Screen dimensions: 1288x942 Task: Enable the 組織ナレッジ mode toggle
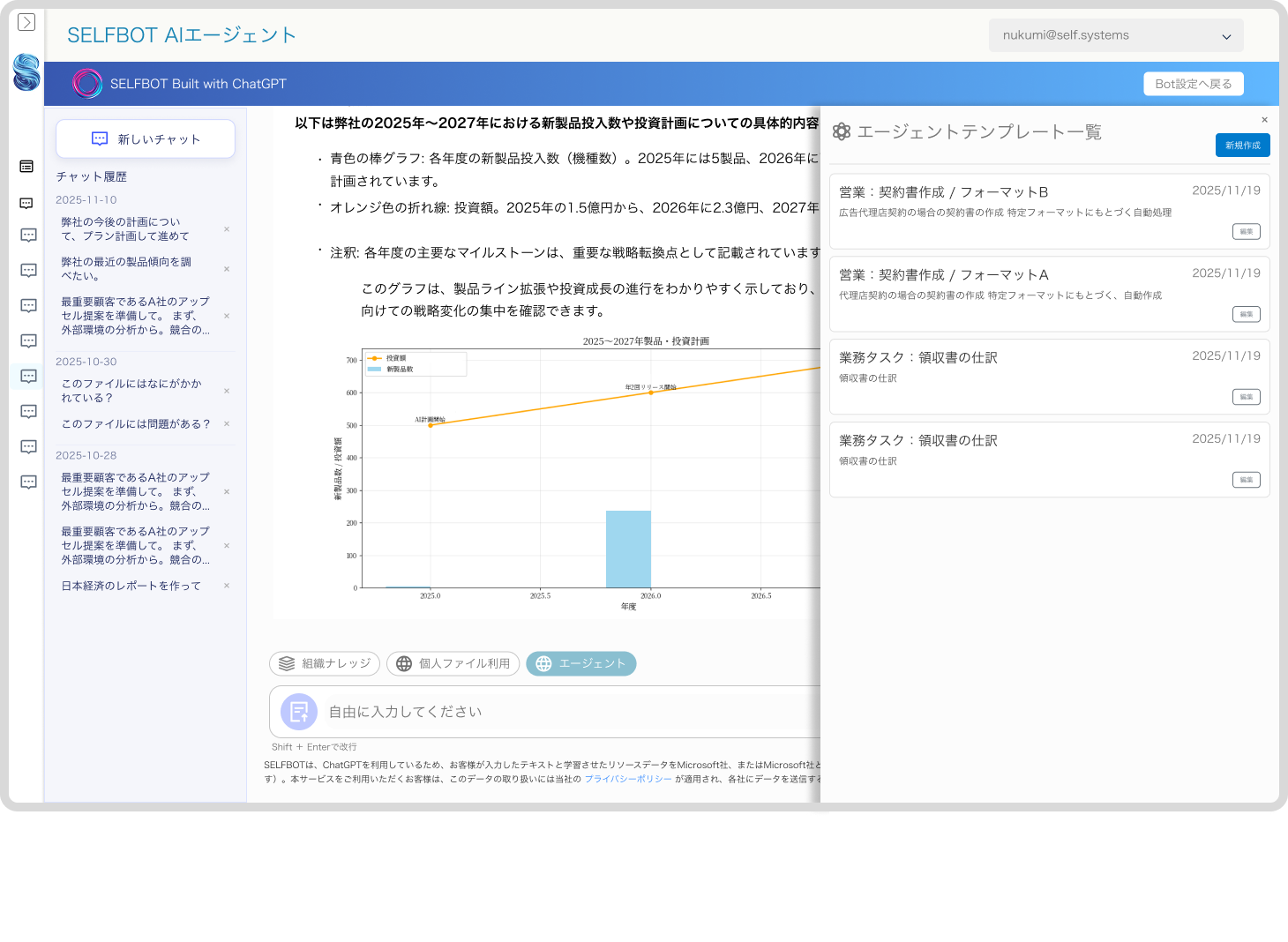click(x=324, y=663)
